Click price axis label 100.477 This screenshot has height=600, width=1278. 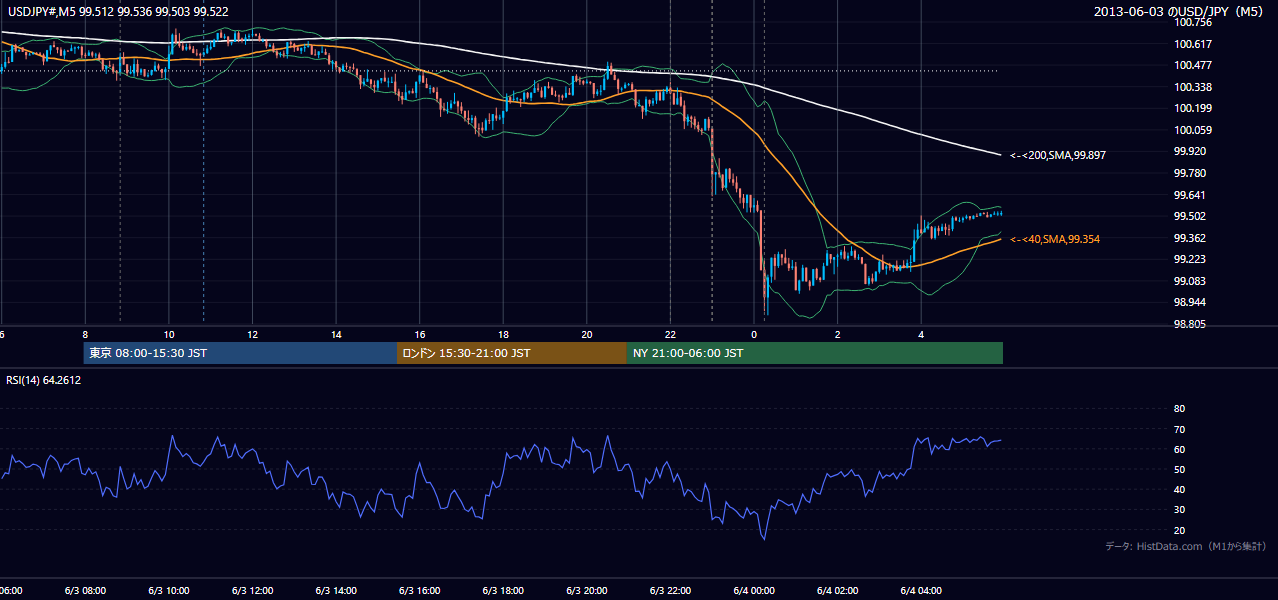click(x=1193, y=65)
